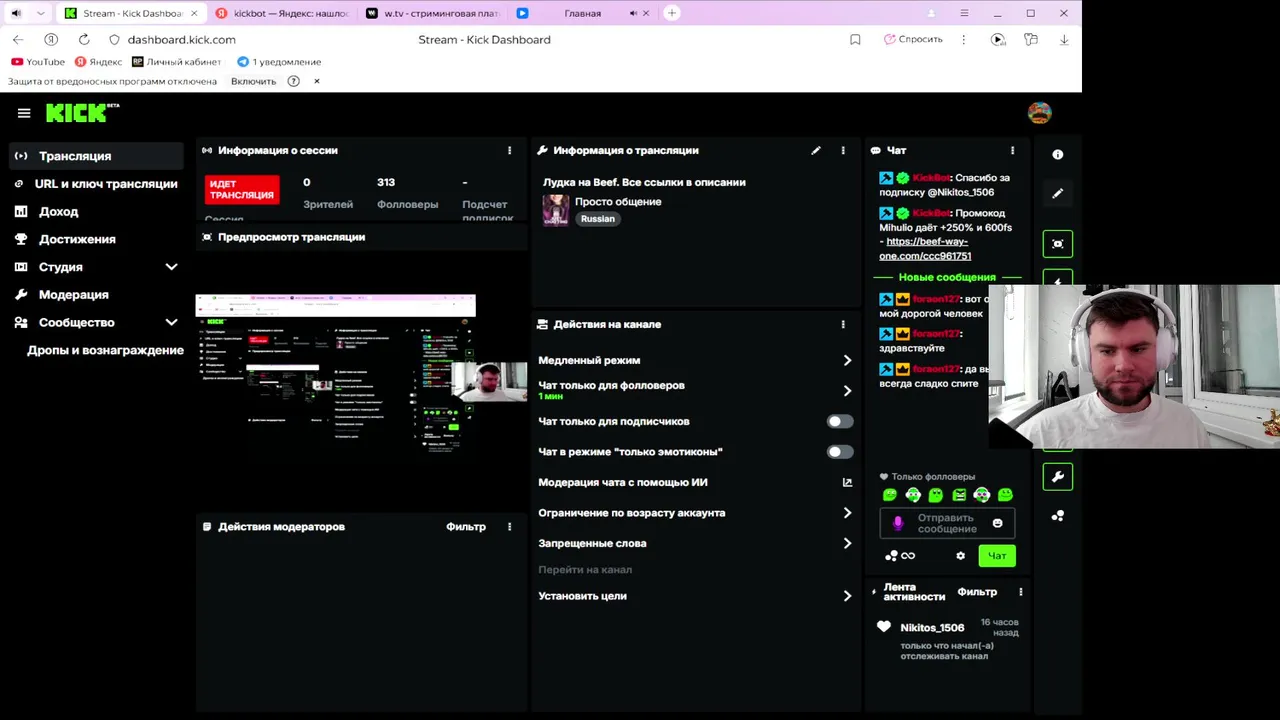Viewport: 1280px width, 720px height.
Task: Open followers-only chat settings arrow
Action: pyautogui.click(x=847, y=391)
